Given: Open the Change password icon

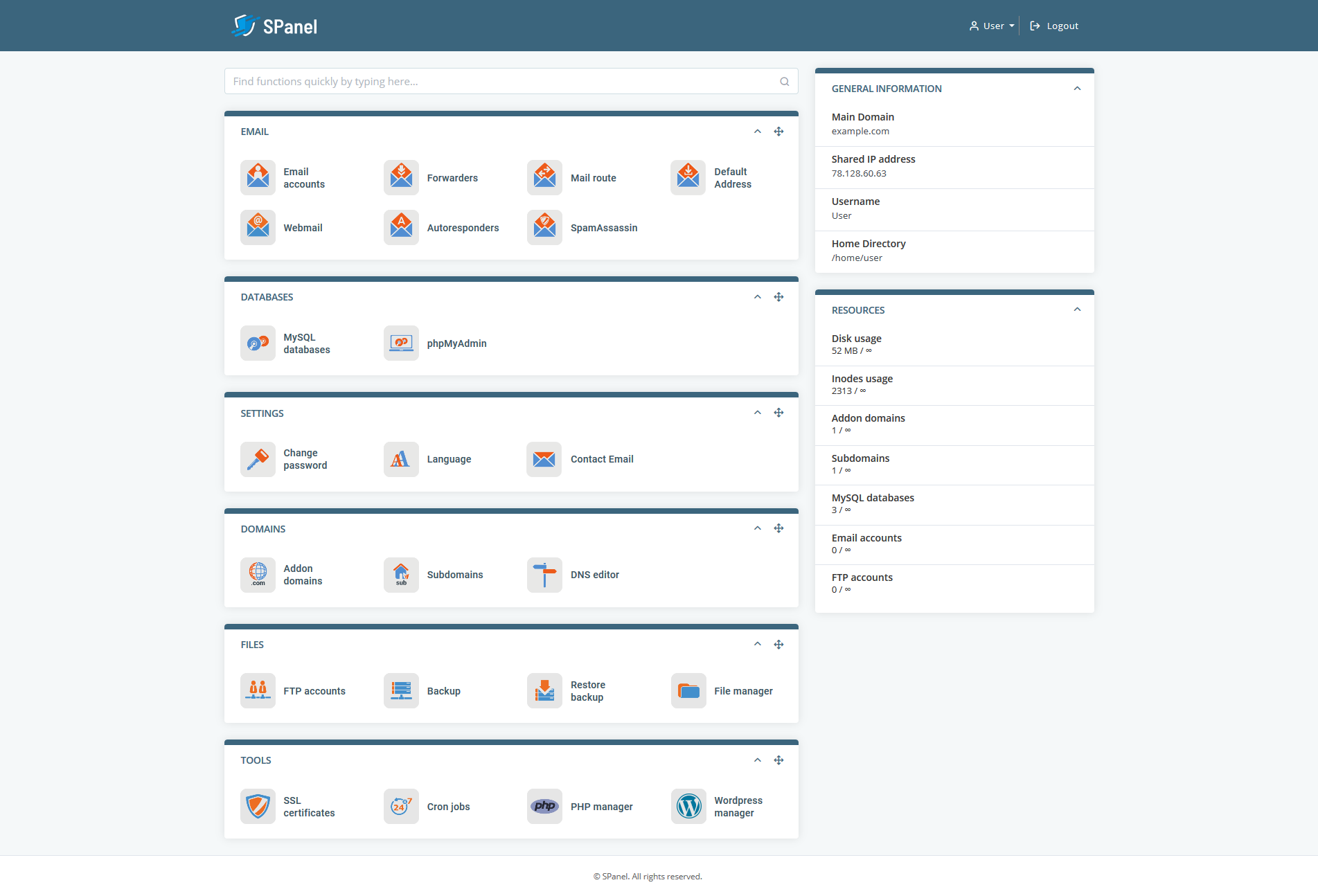Looking at the screenshot, I should 258,459.
